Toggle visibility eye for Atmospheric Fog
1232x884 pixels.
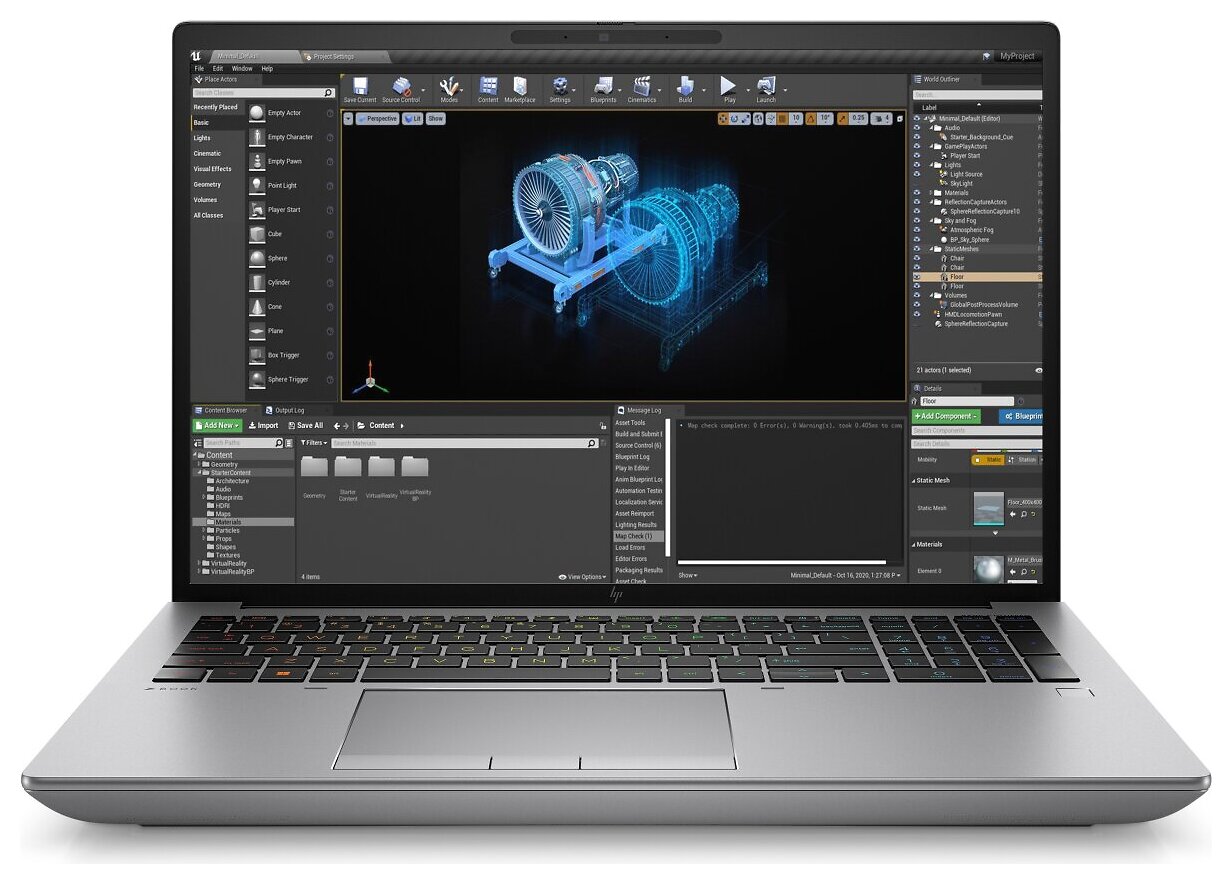917,230
